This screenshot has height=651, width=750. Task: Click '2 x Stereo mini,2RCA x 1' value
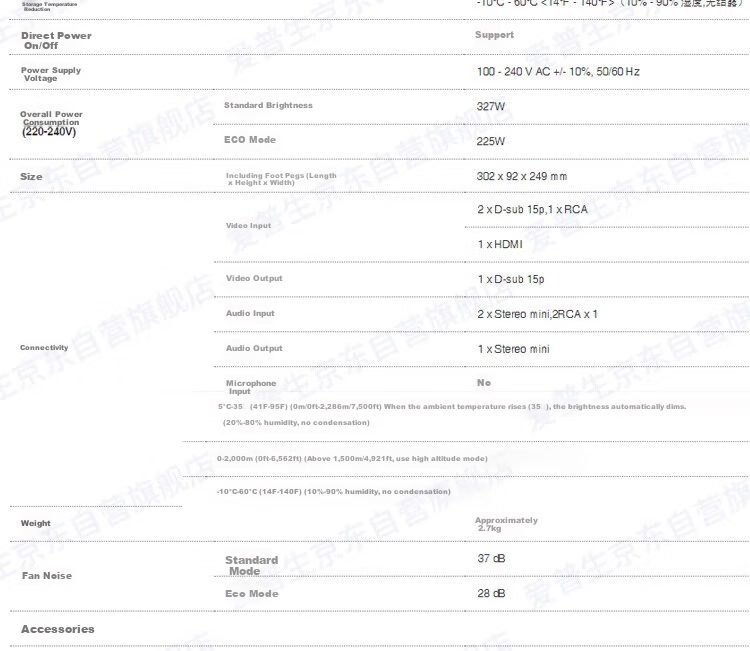click(537, 314)
